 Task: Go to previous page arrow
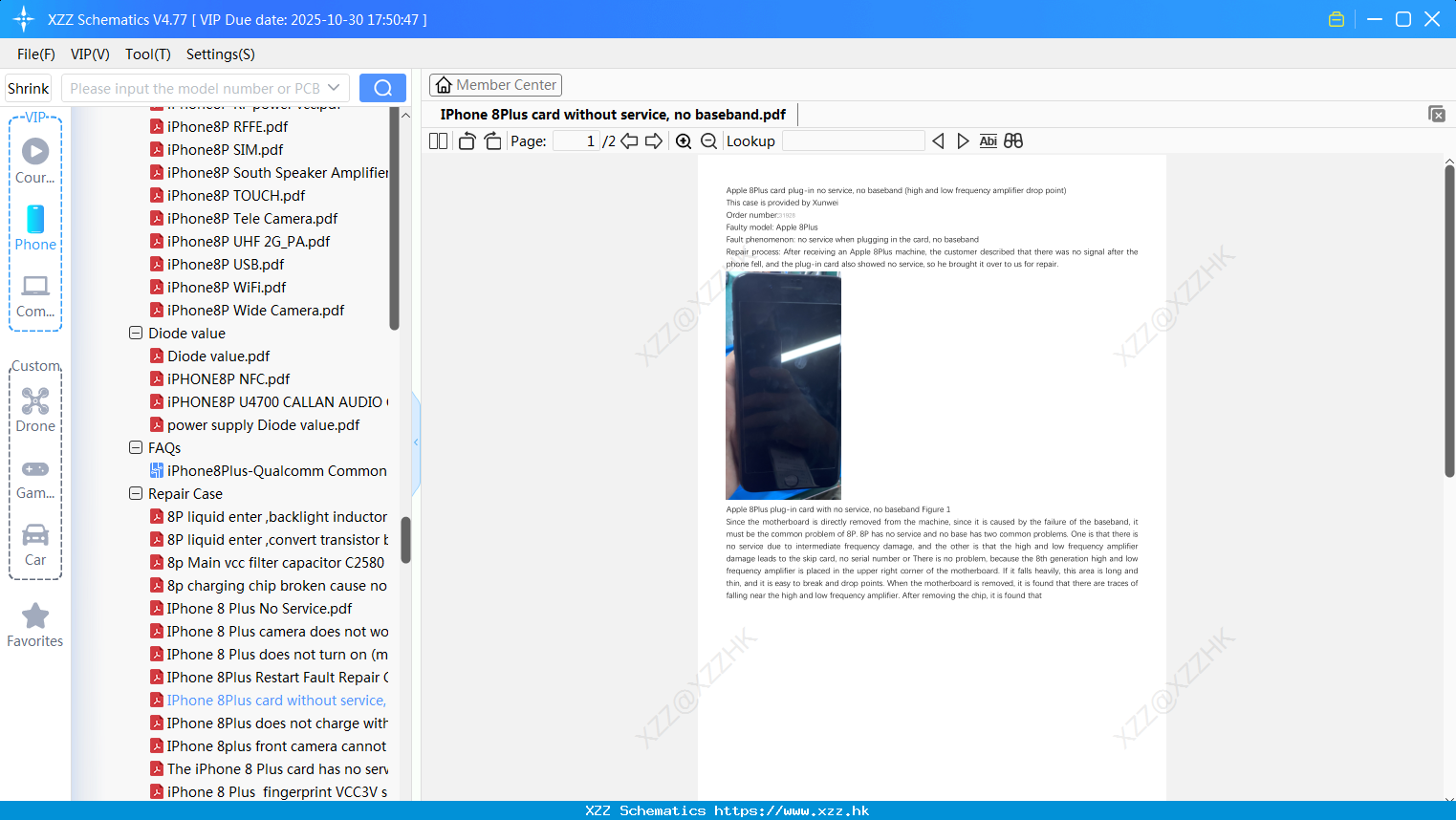pos(629,141)
